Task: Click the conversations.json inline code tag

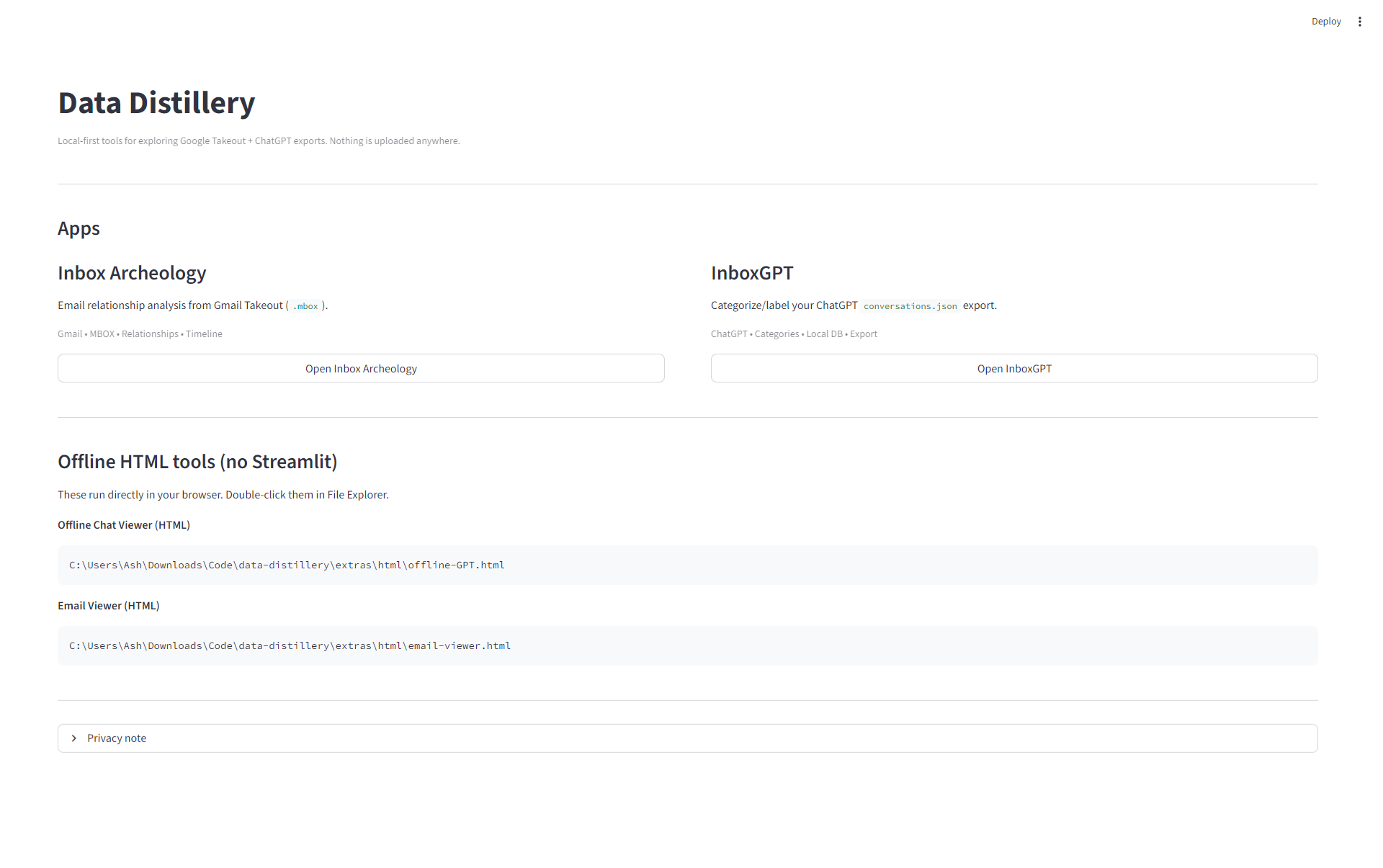Action: pos(910,306)
